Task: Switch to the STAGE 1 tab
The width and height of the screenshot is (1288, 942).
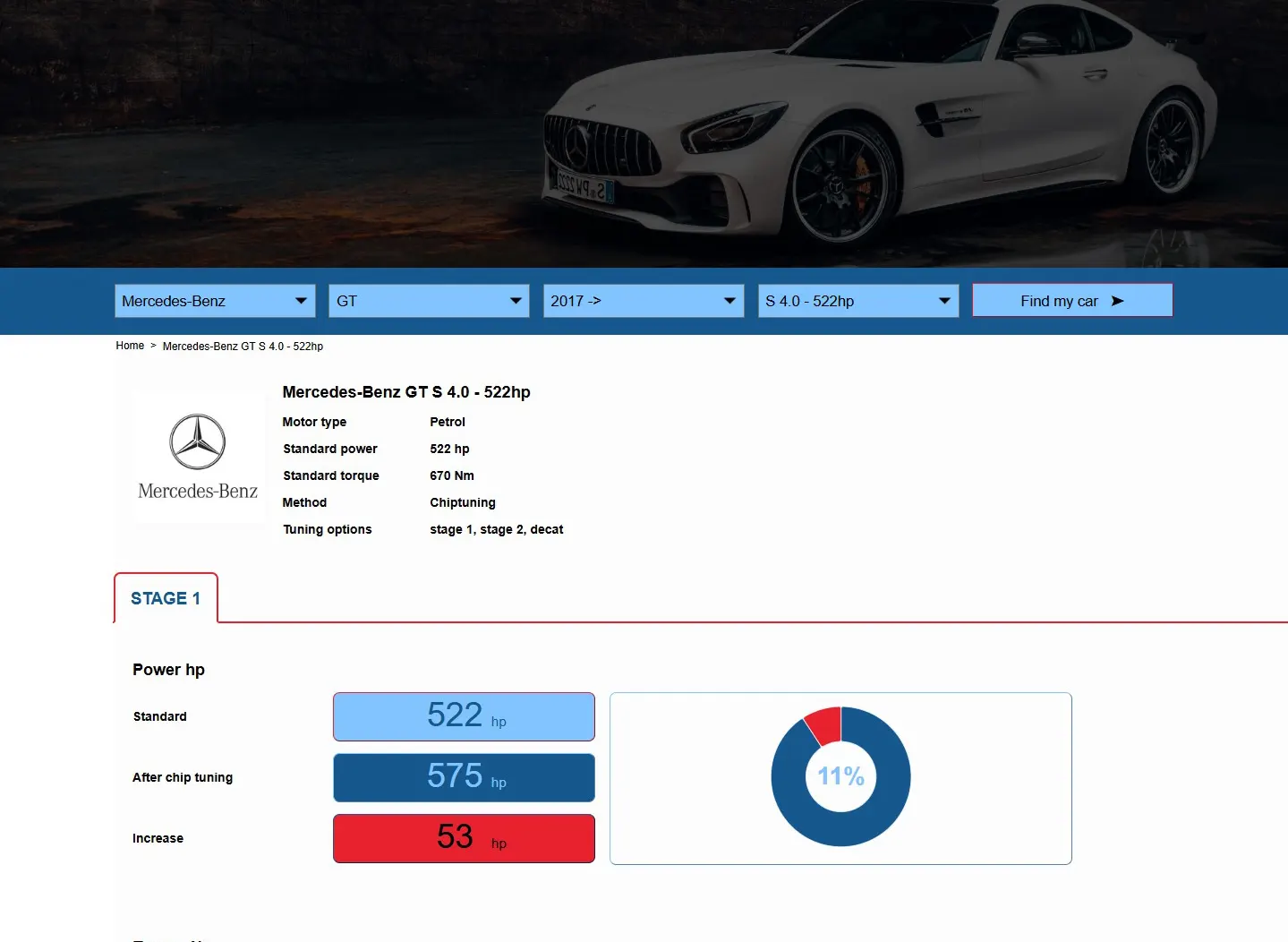Action: click(165, 597)
